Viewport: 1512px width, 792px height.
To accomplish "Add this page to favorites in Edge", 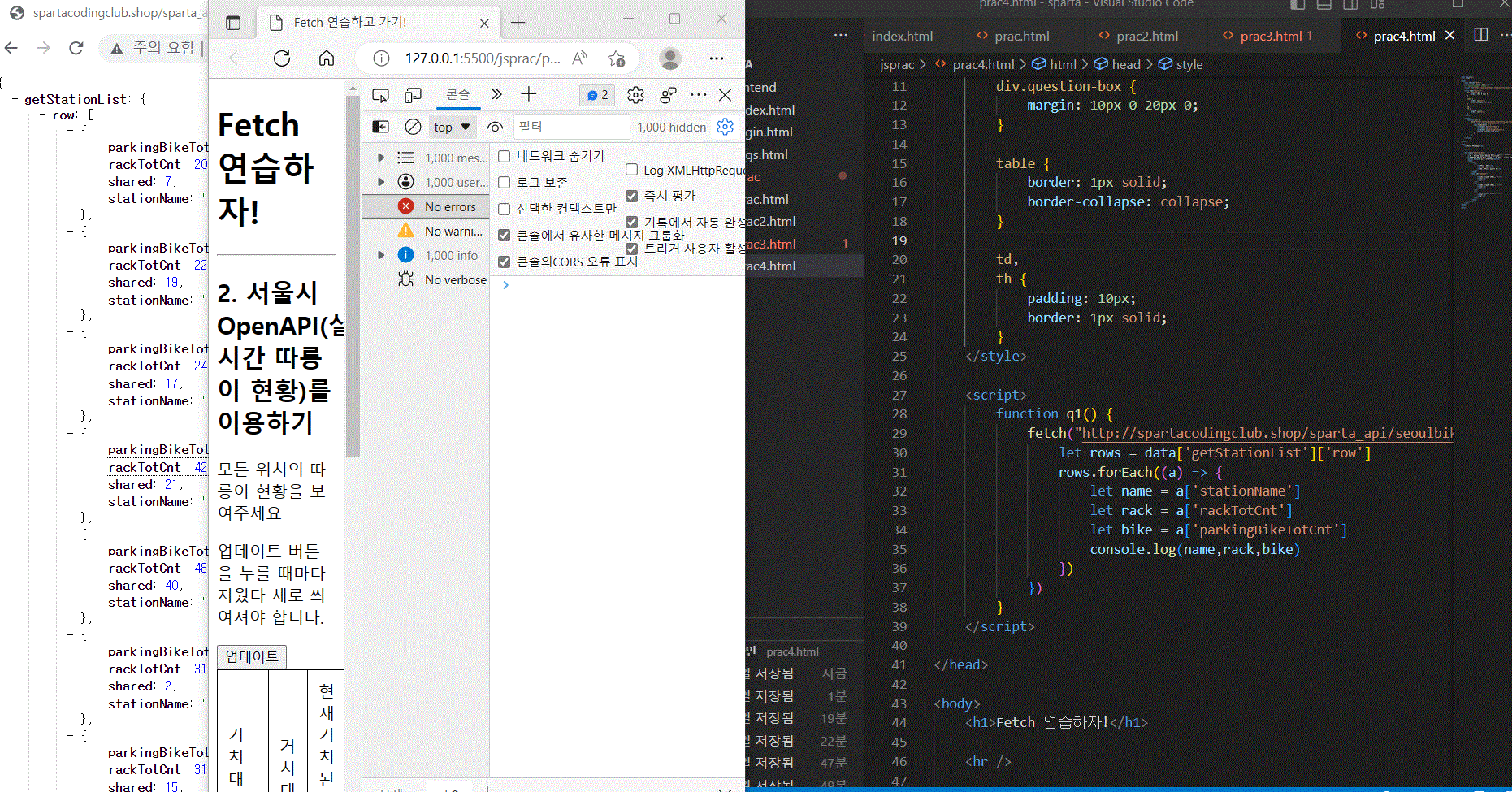I will click(x=617, y=58).
